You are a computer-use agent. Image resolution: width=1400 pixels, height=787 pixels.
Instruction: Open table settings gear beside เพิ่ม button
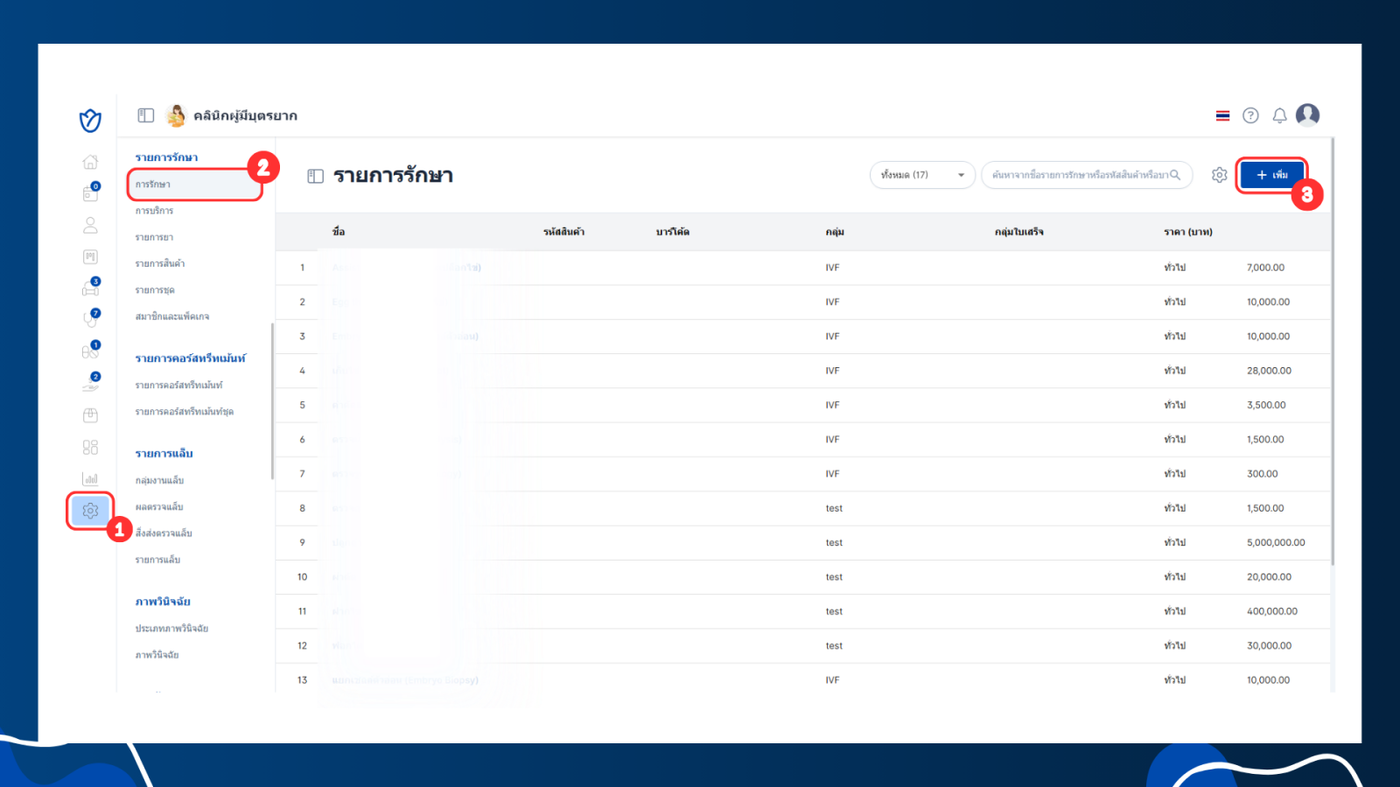tap(1219, 175)
